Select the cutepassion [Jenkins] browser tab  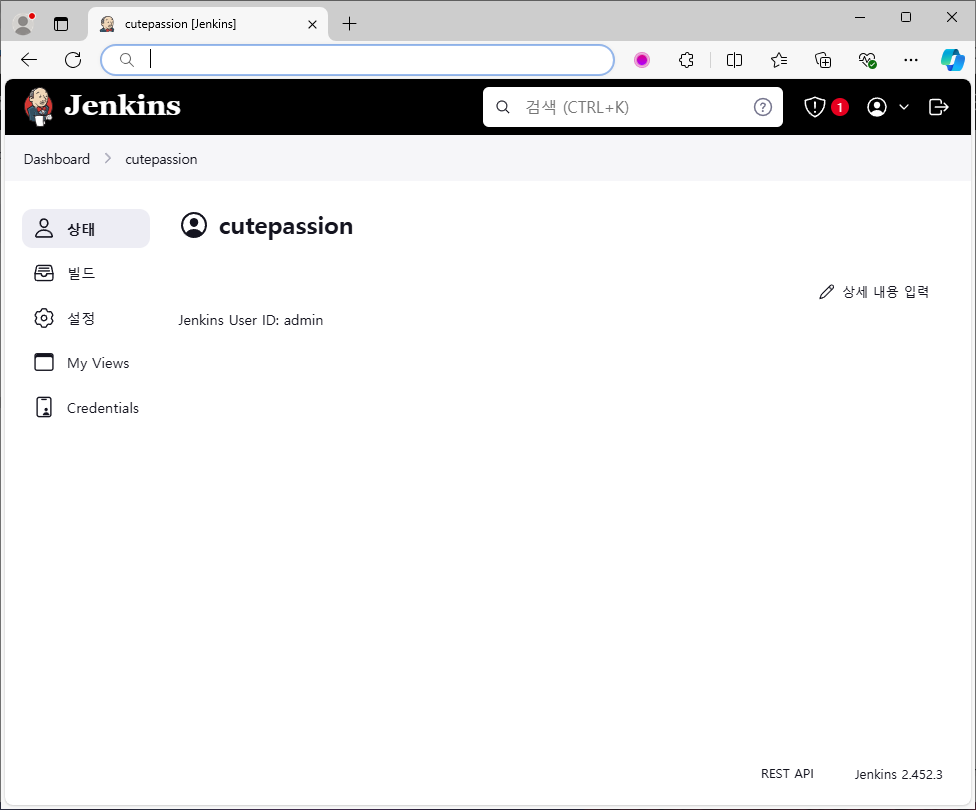pos(208,24)
